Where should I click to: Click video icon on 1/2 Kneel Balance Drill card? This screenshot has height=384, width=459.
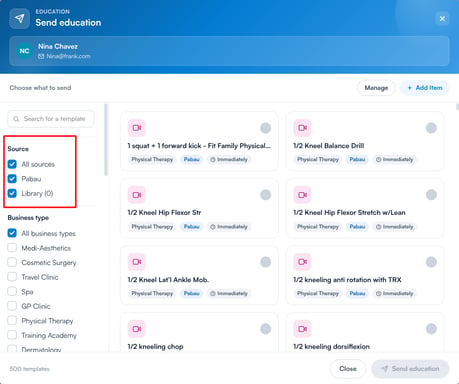point(302,128)
